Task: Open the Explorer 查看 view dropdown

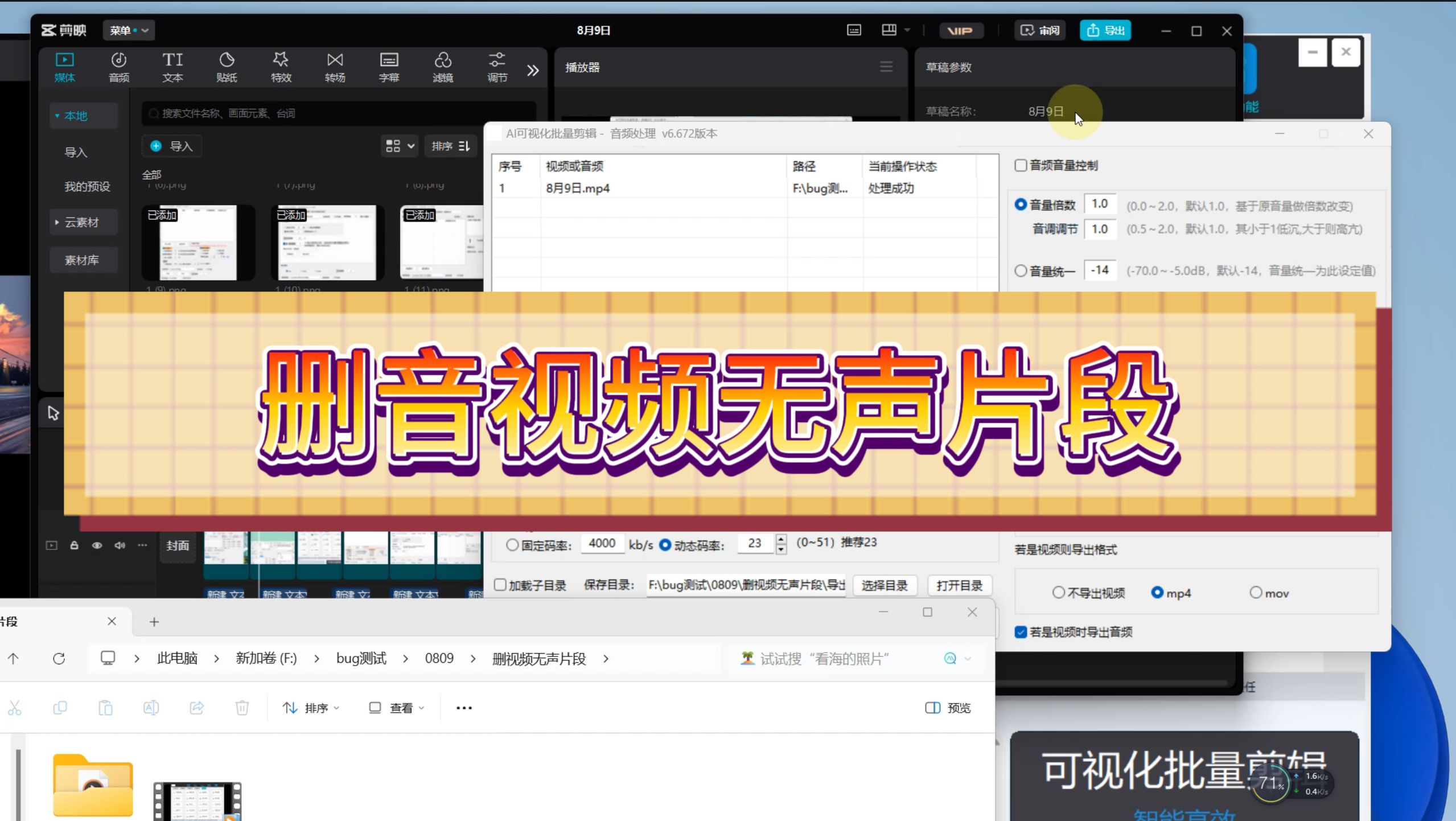Action: [397, 708]
